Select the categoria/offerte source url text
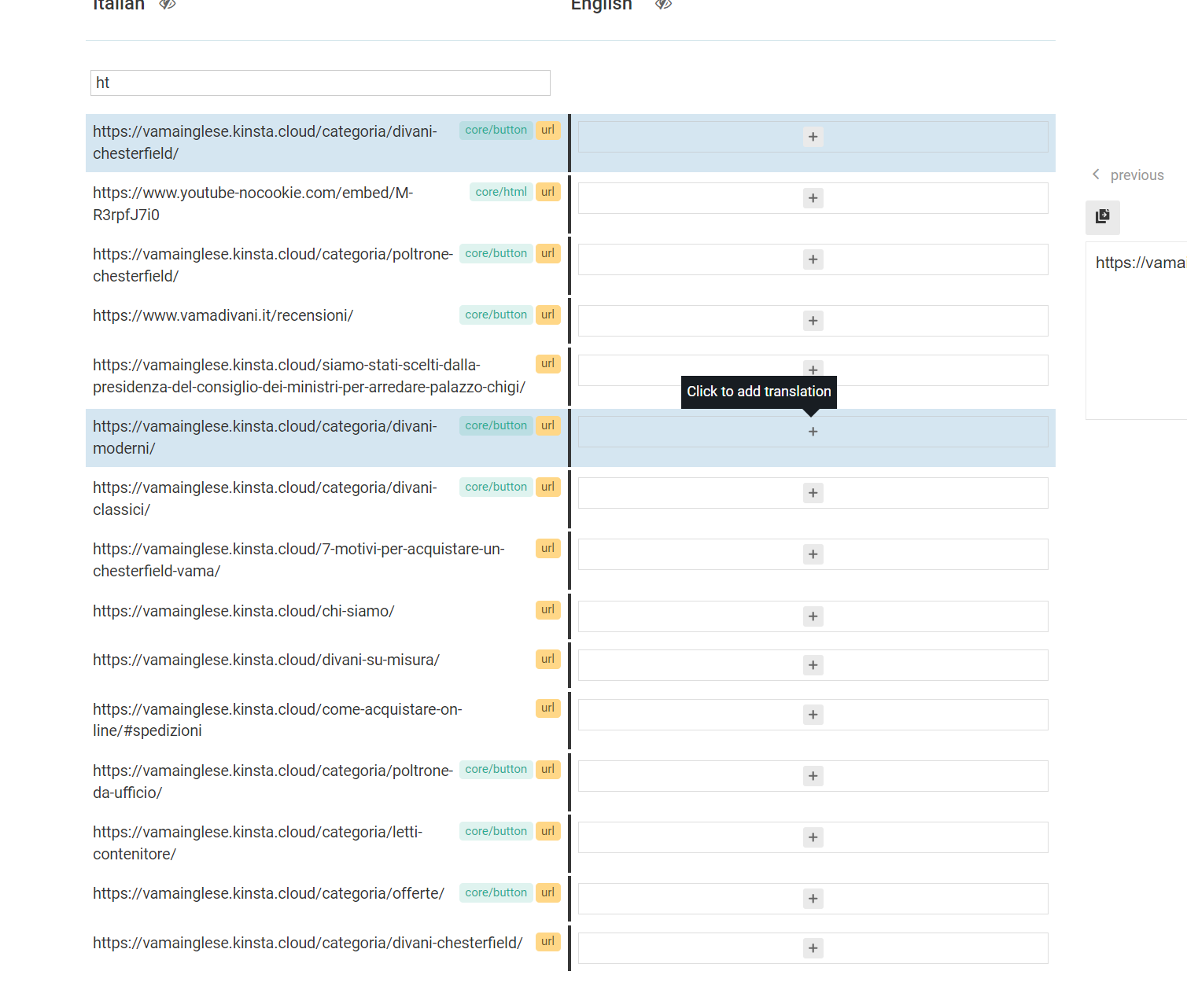 tap(268, 893)
